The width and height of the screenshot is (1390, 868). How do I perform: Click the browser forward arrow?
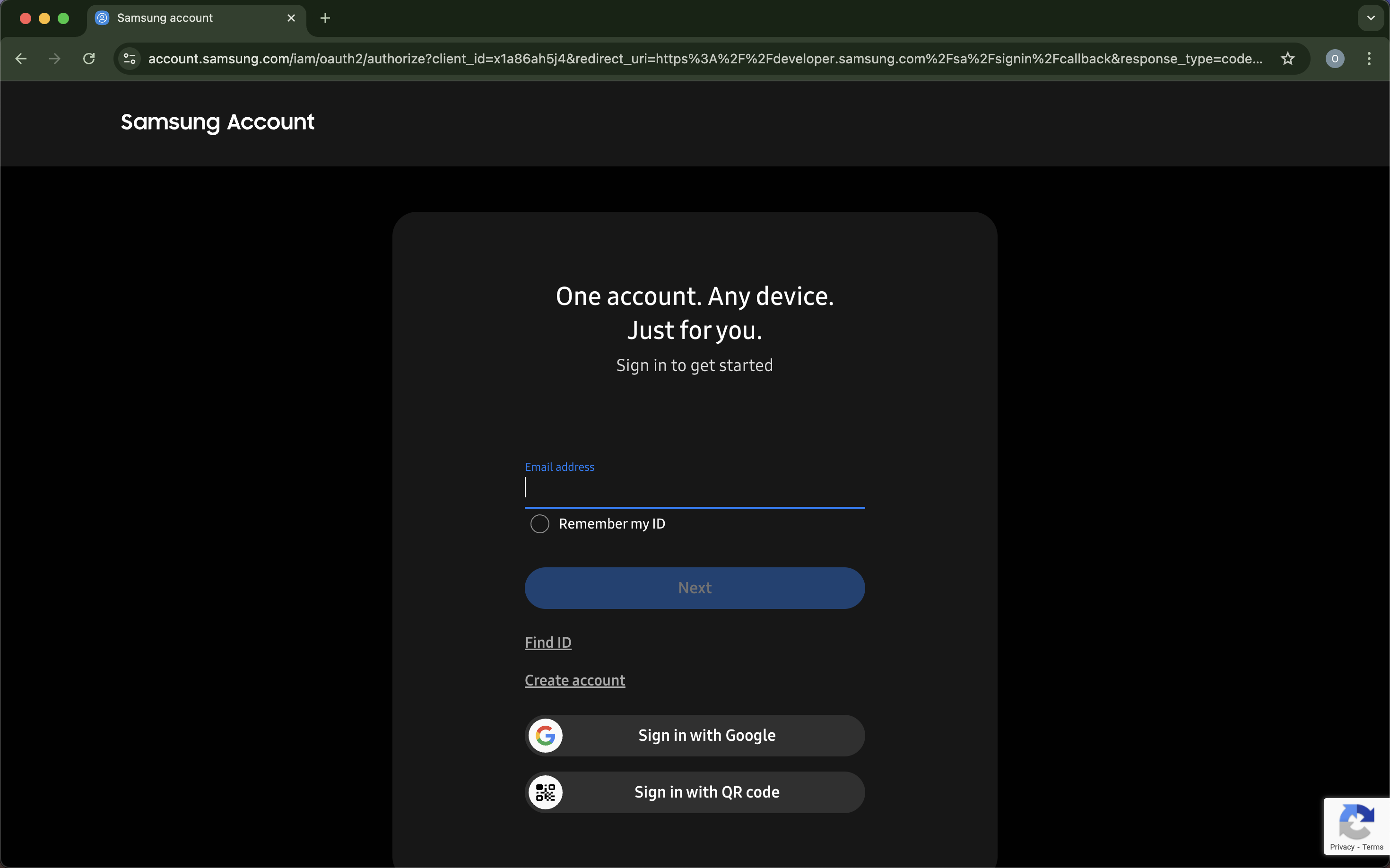tap(54, 59)
